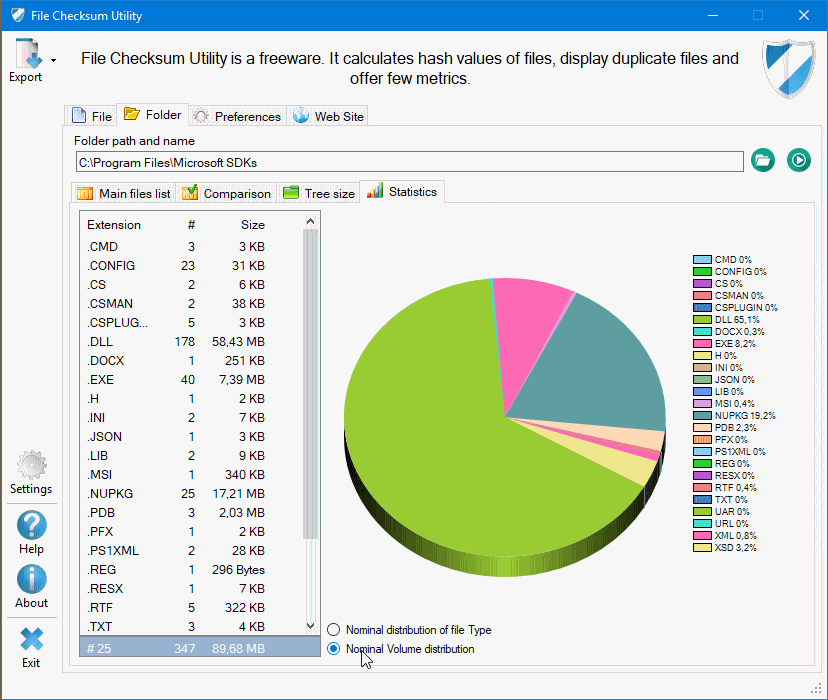Click the Size column header
828x700 pixels.
[x=253, y=225]
